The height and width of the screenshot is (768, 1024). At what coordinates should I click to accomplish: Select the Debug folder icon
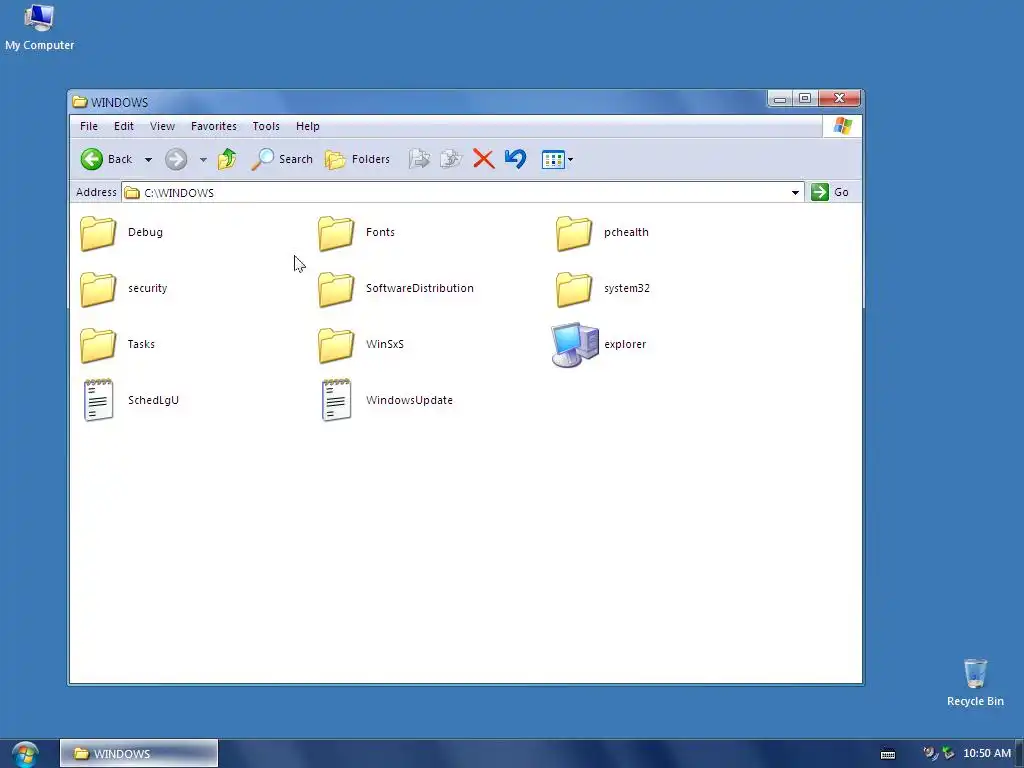coord(98,233)
